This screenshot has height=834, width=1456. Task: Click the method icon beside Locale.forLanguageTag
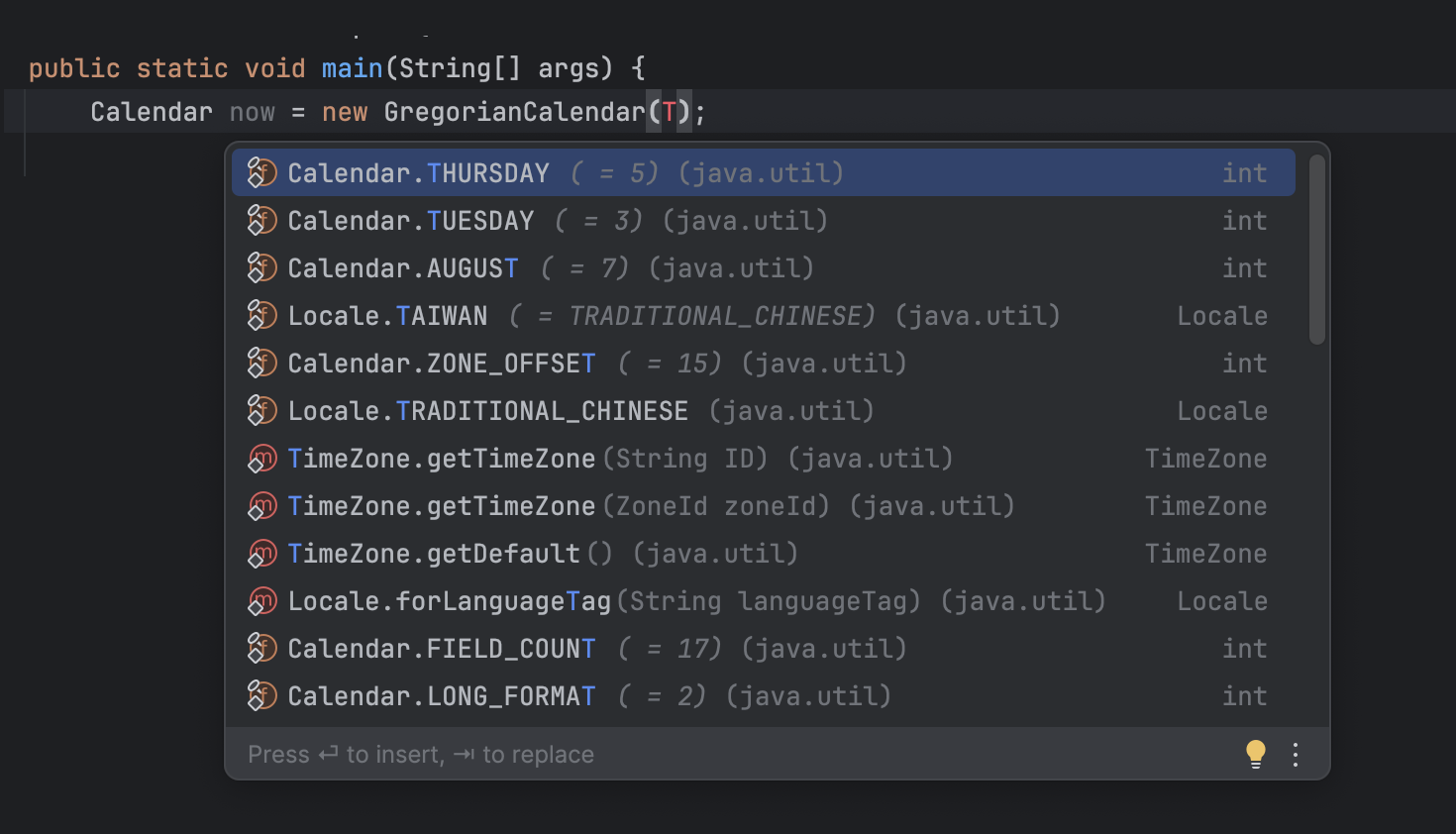tap(261, 600)
